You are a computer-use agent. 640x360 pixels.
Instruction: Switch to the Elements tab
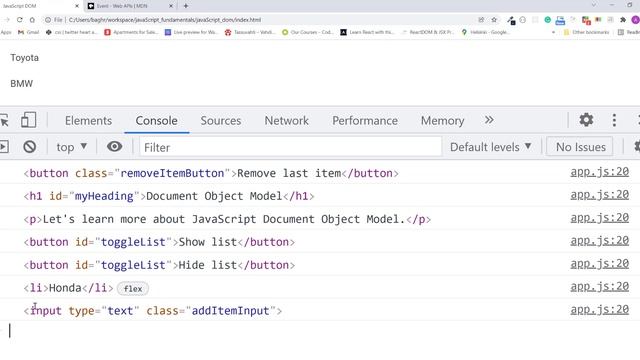(88, 121)
